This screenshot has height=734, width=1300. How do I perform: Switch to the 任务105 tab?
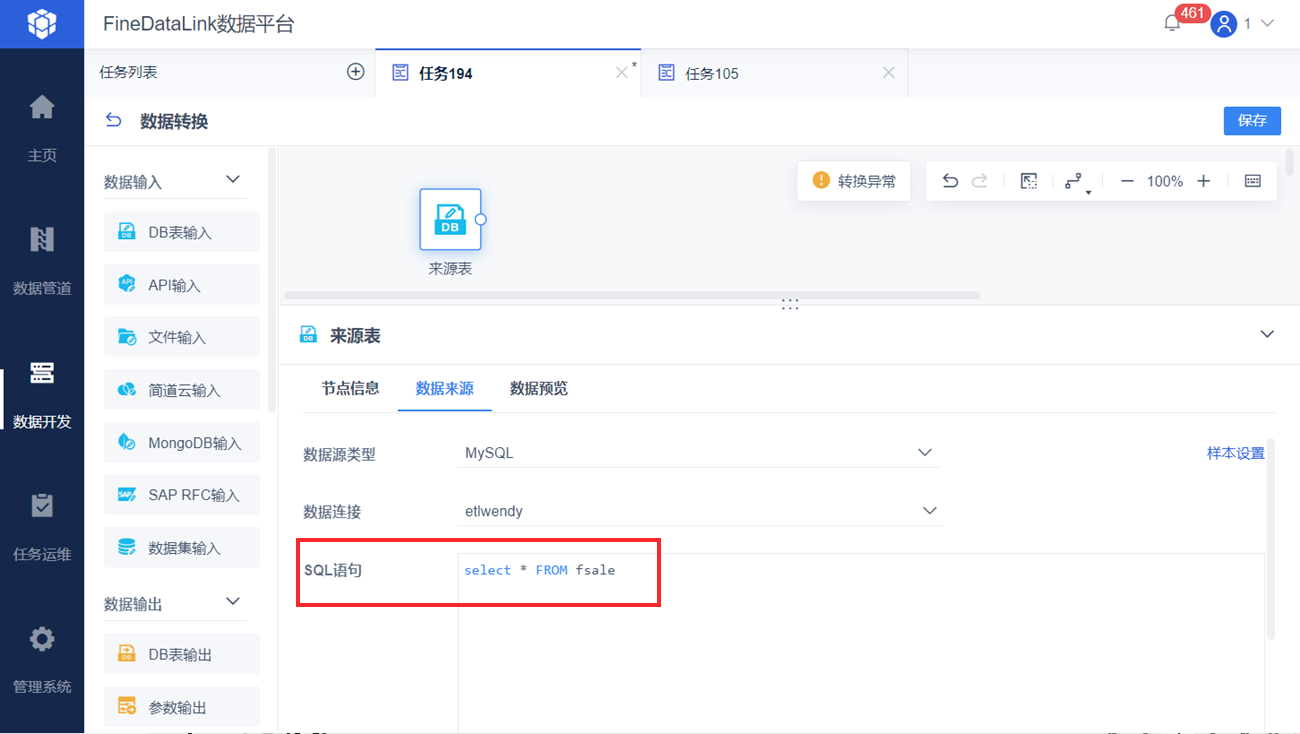click(x=712, y=73)
